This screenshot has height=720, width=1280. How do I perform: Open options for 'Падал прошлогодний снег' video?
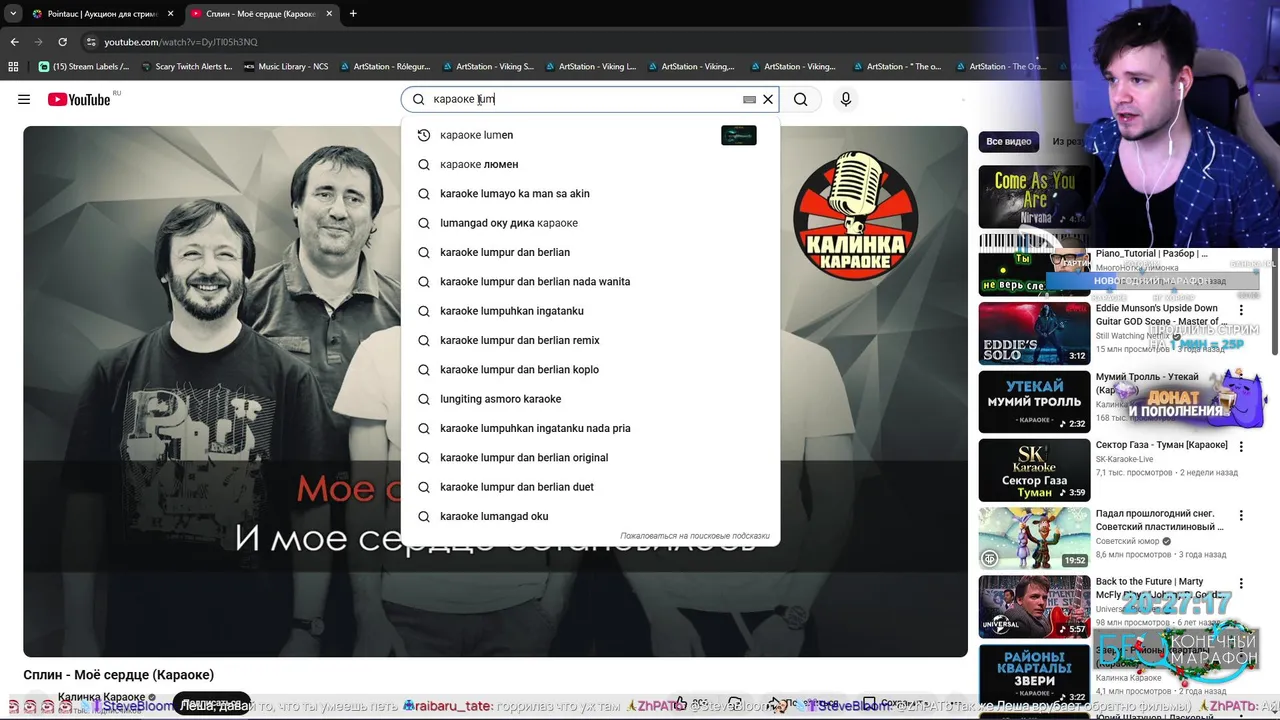tap(1241, 516)
